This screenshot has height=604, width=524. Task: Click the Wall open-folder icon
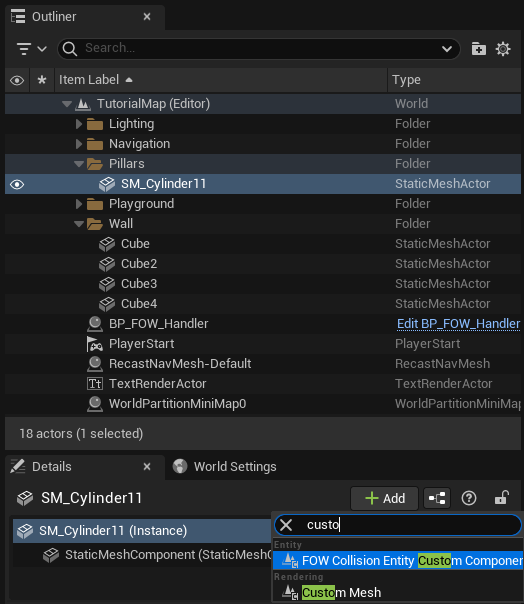click(95, 224)
